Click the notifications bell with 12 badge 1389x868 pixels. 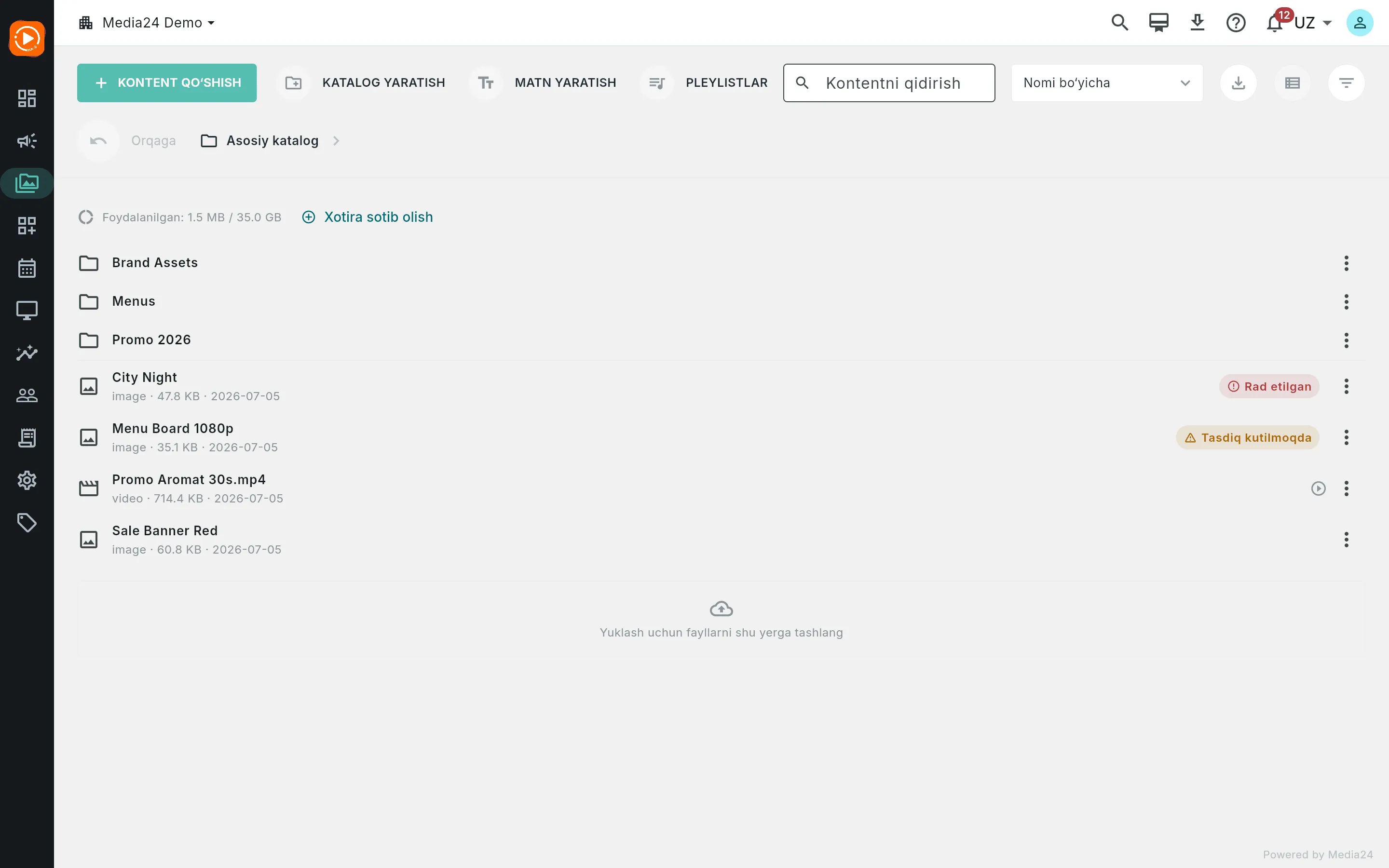(1275, 23)
